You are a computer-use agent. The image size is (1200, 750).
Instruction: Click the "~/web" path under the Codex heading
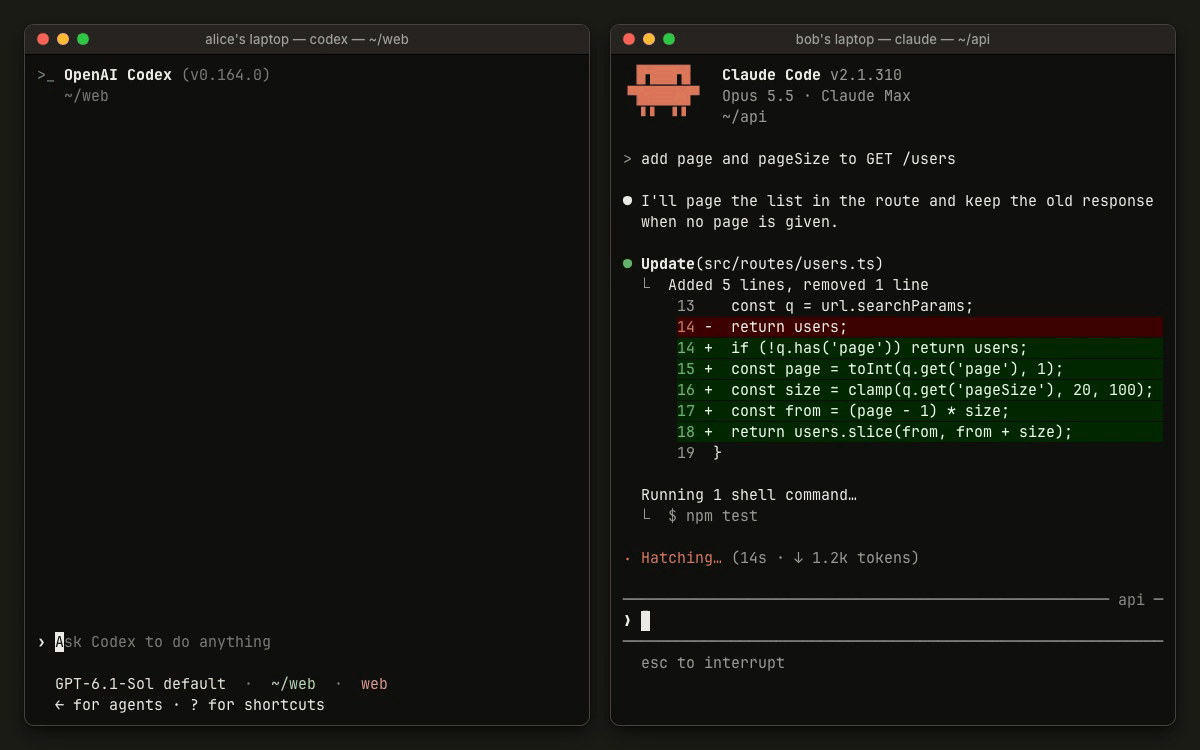pyautogui.click(x=86, y=96)
